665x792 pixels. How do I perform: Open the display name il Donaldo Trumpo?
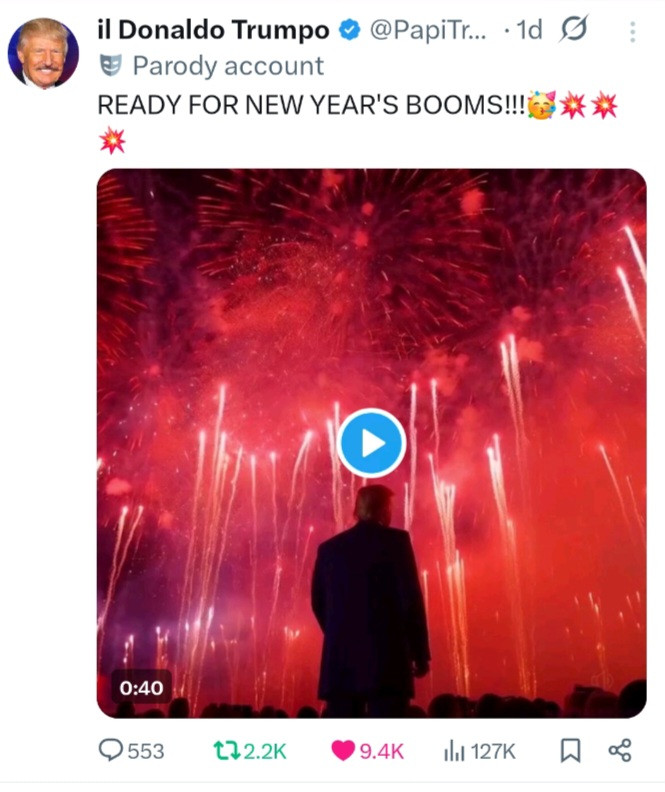[213, 30]
